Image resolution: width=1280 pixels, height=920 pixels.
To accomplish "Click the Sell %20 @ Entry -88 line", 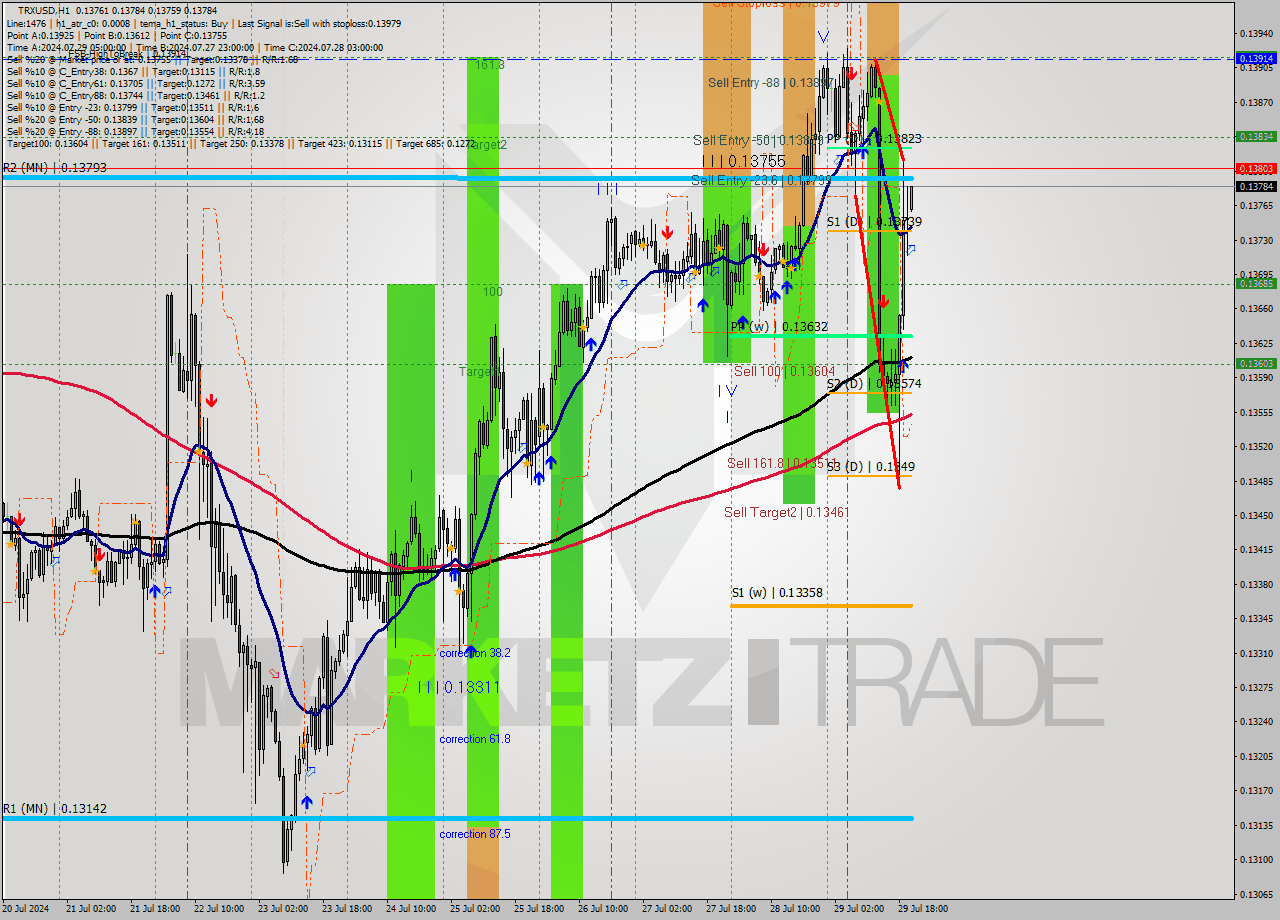I will point(135,131).
